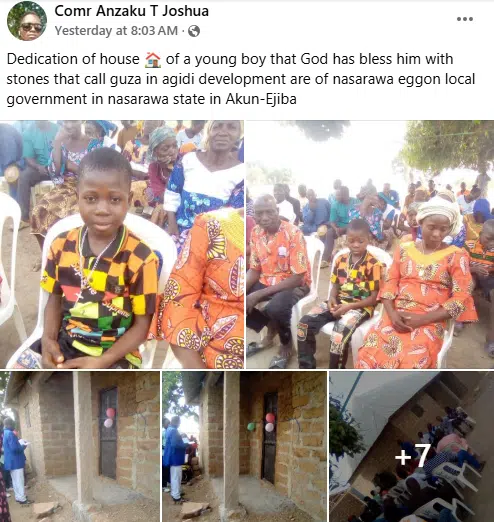The image size is (494, 522).
Task: Open the author's round profile picture
Action: [x=27, y=21]
